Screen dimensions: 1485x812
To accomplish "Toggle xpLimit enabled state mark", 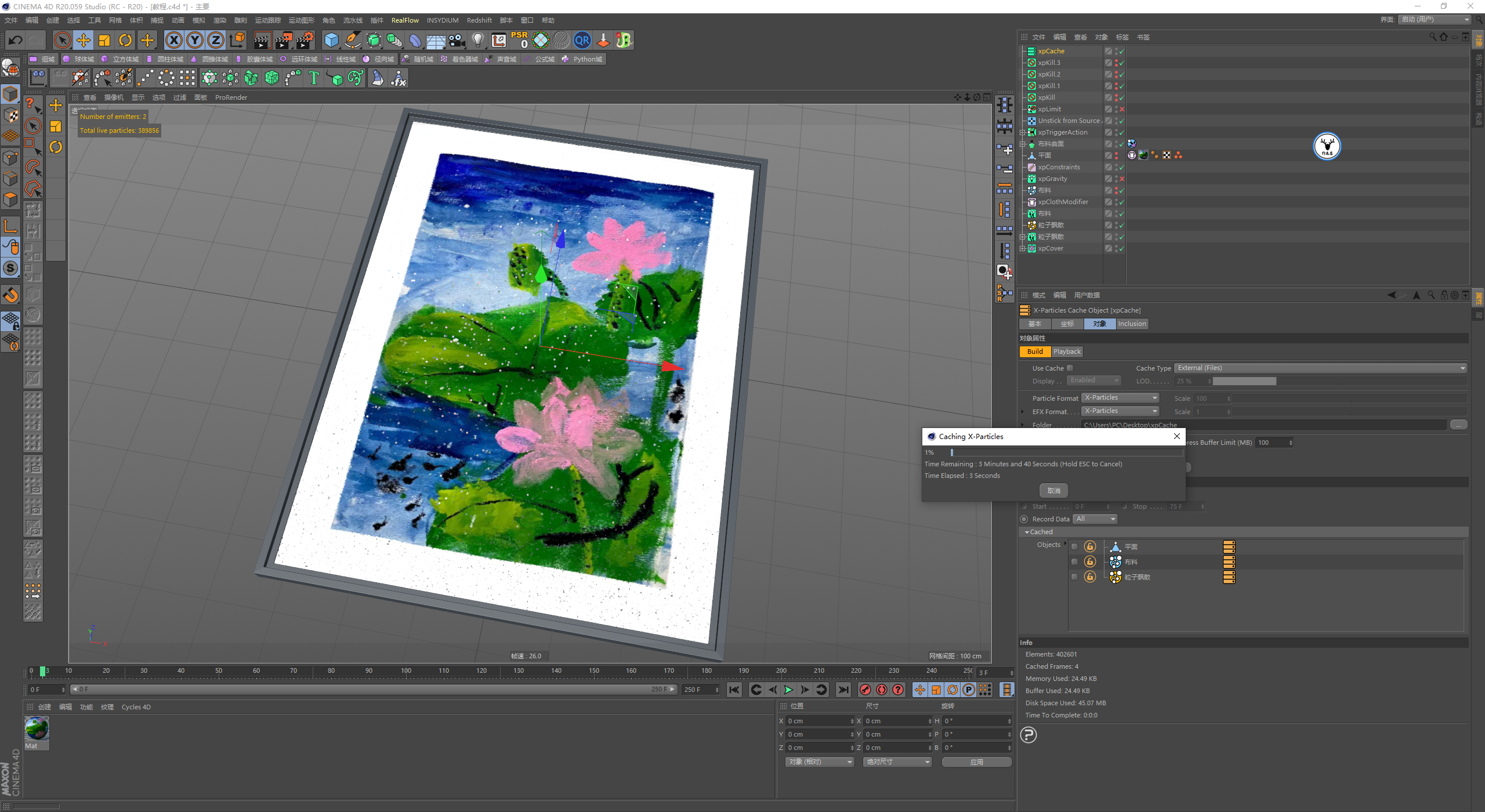I will (x=1122, y=109).
